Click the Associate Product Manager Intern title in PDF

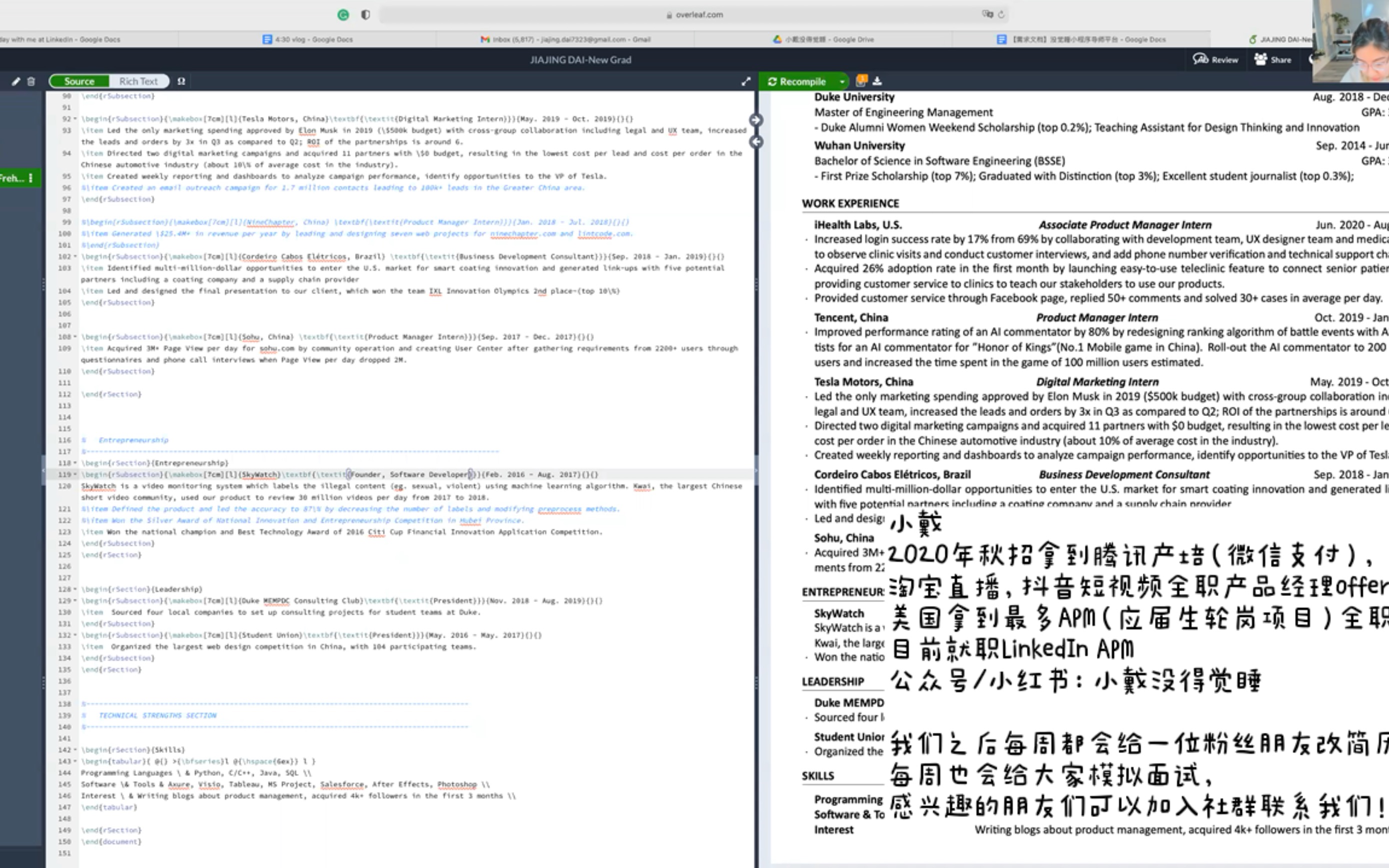pyautogui.click(x=1125, y=225)
